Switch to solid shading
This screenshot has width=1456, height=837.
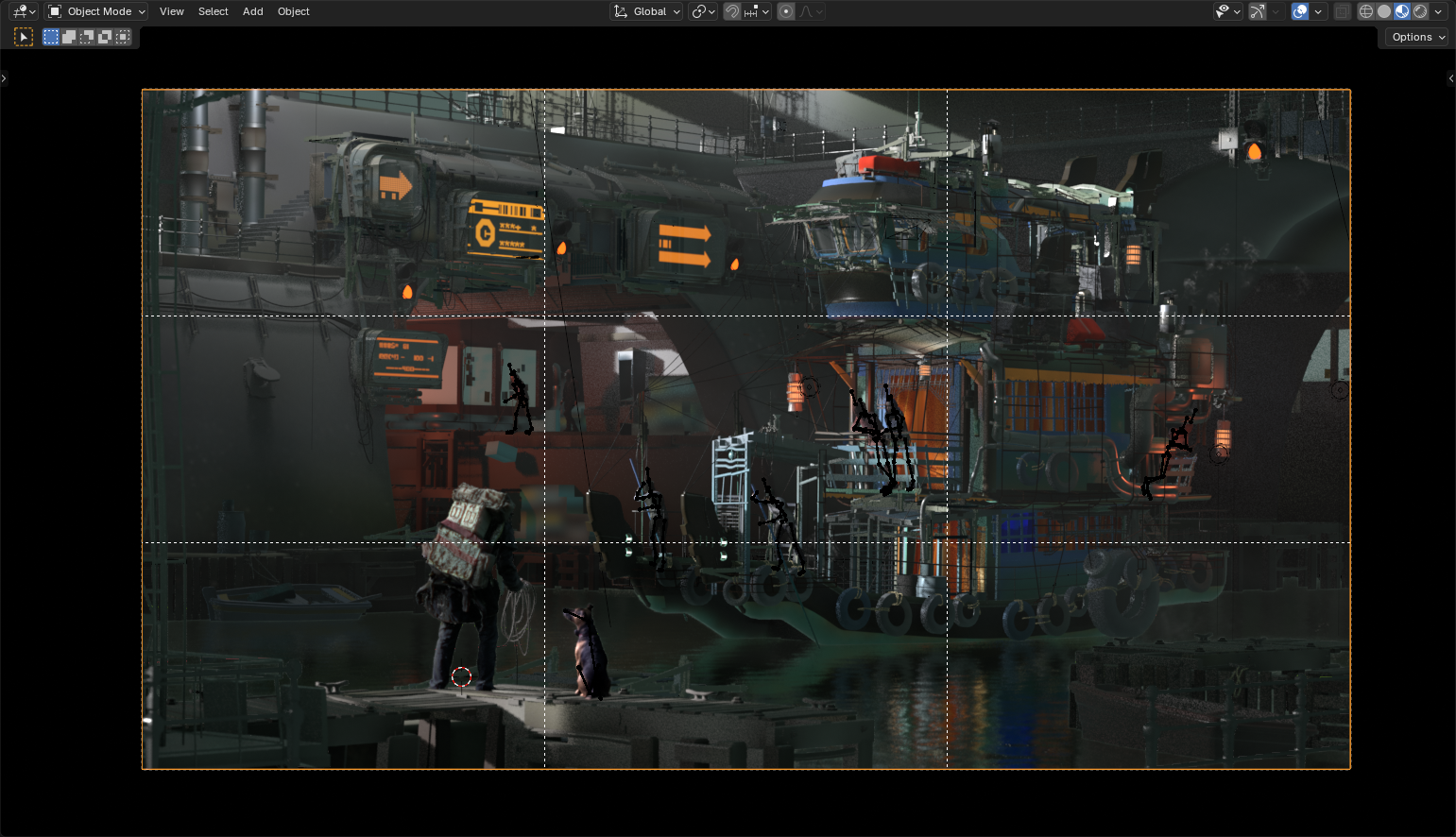click(1384, 11)
